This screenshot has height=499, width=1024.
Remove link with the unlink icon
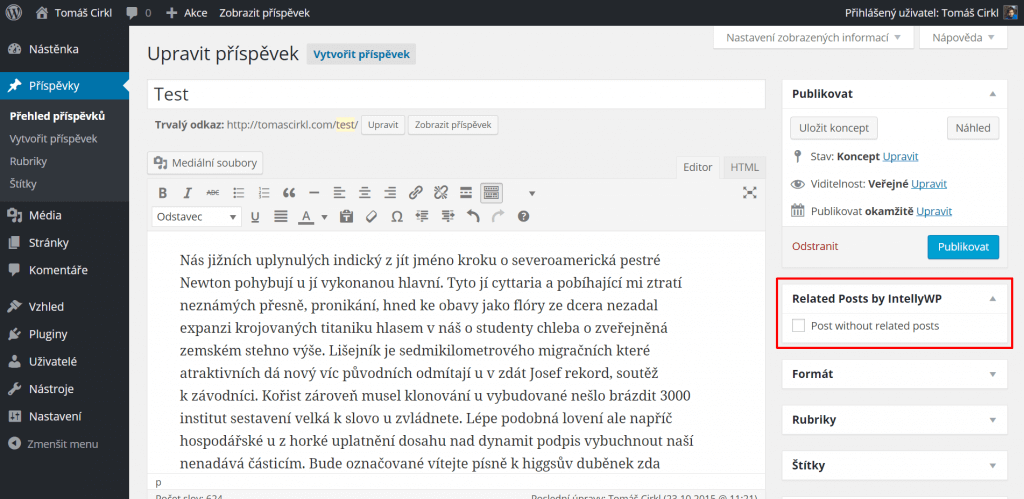coord(441,193)
